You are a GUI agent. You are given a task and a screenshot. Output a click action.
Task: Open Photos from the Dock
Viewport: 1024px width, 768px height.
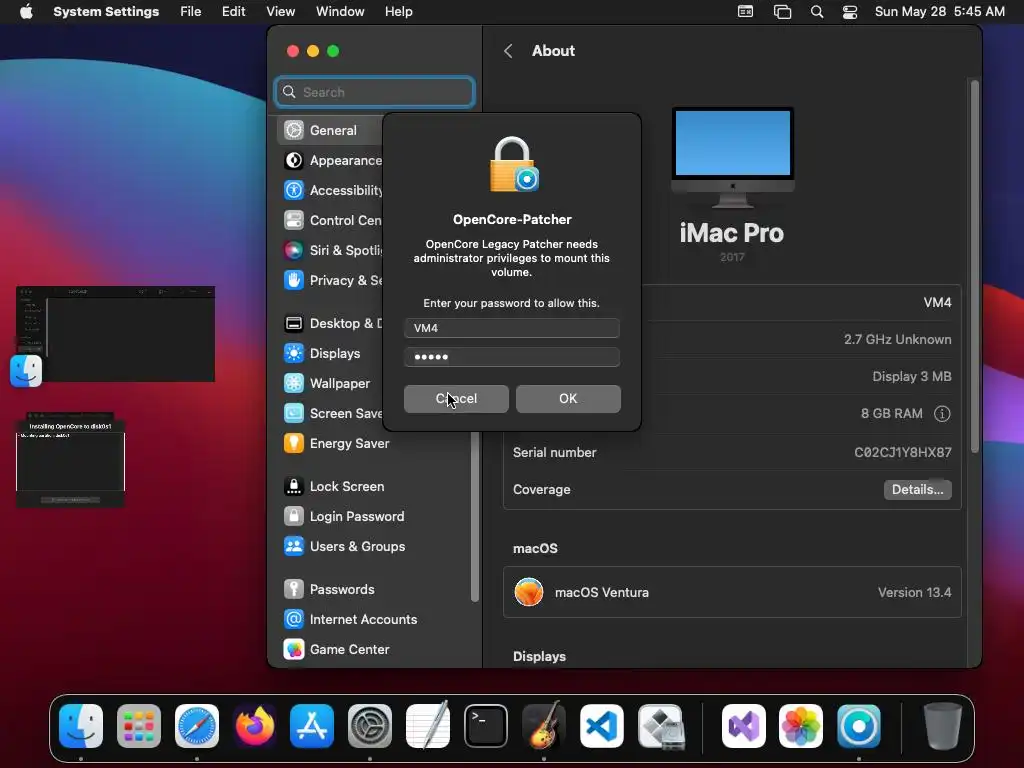801,726
